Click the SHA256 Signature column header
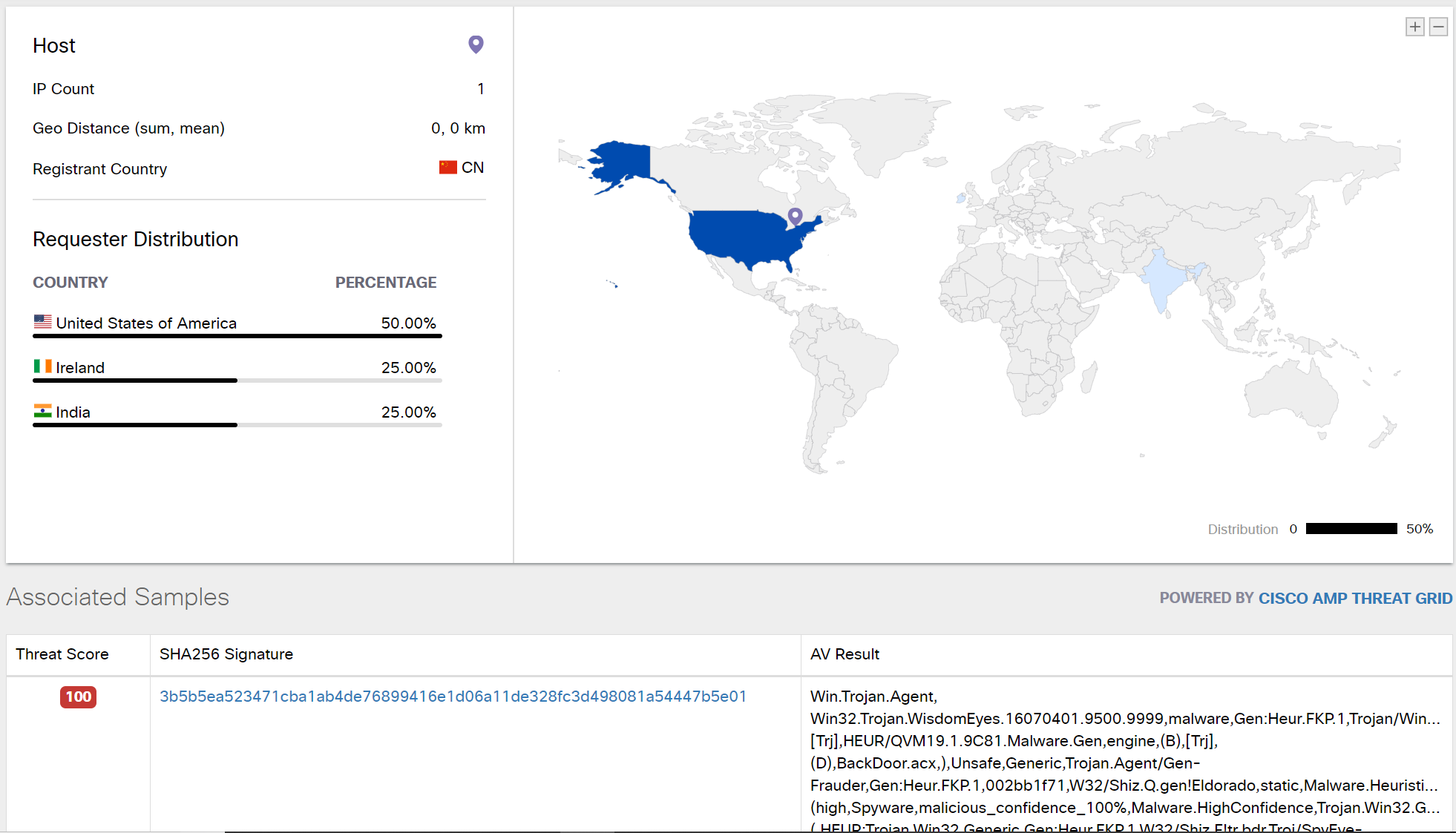Viewport: 1456px width, 833px height. click(x=226, y=654)
